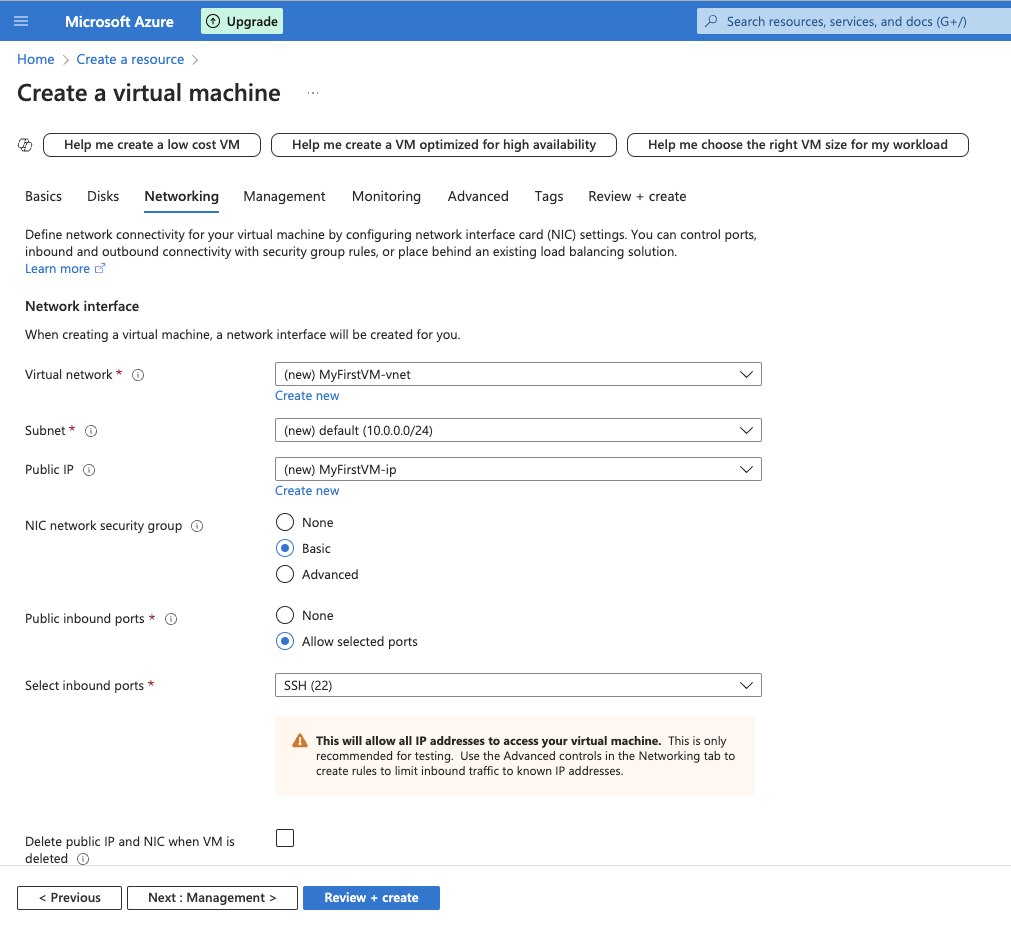Image resolution: width=1011 pixels, height=929 pixels.
Task: Click the Subnet info icon
Action: click(91, 431)
